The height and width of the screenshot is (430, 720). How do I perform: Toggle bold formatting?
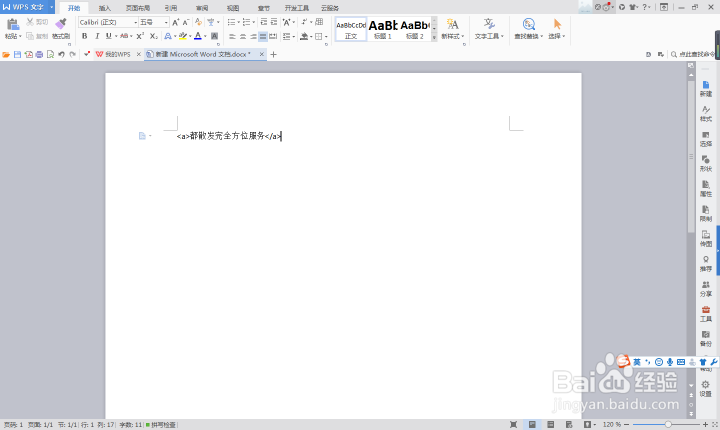coord(84,36)
